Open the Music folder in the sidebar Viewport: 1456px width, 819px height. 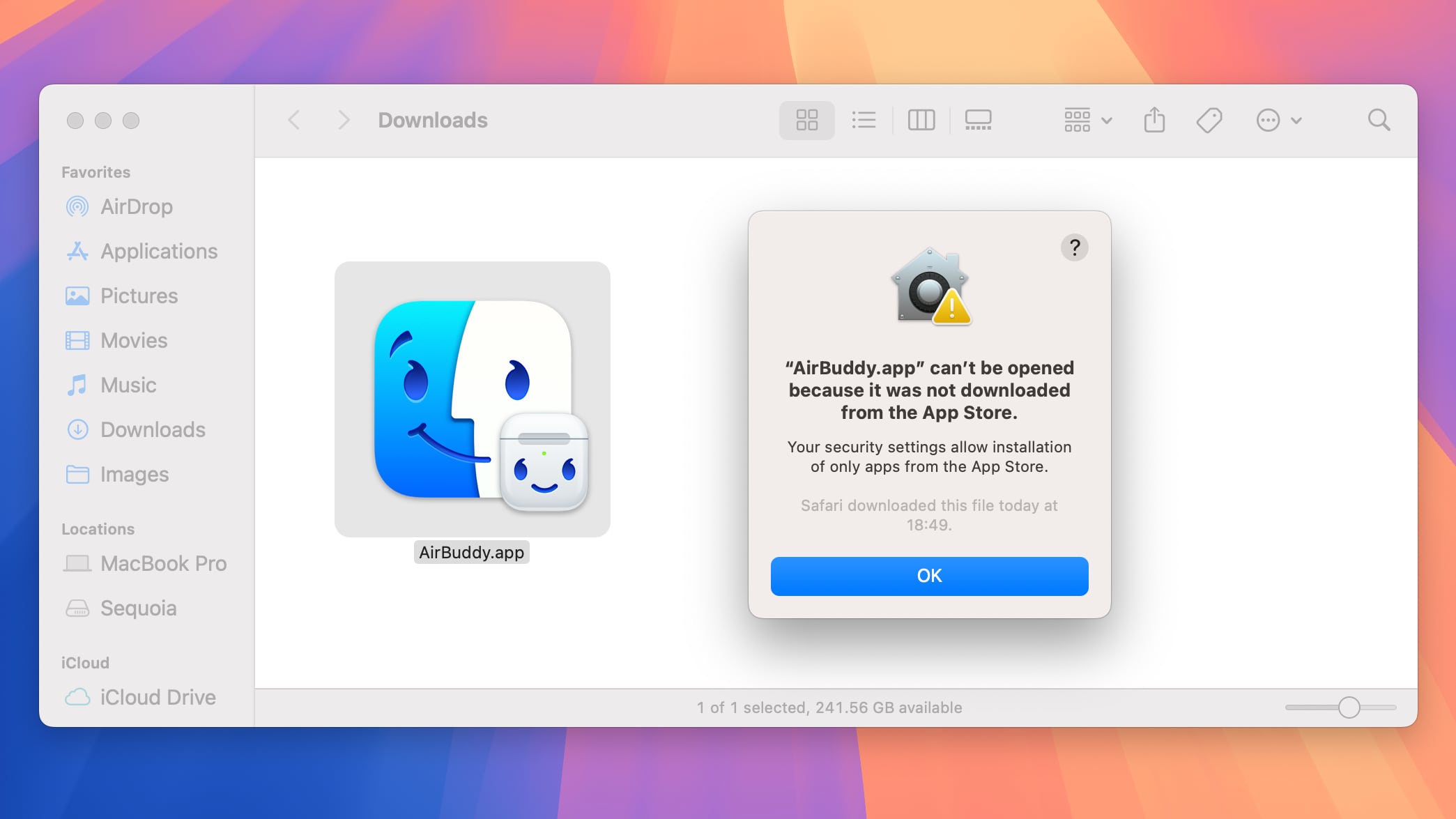click(x=129, y=385)
